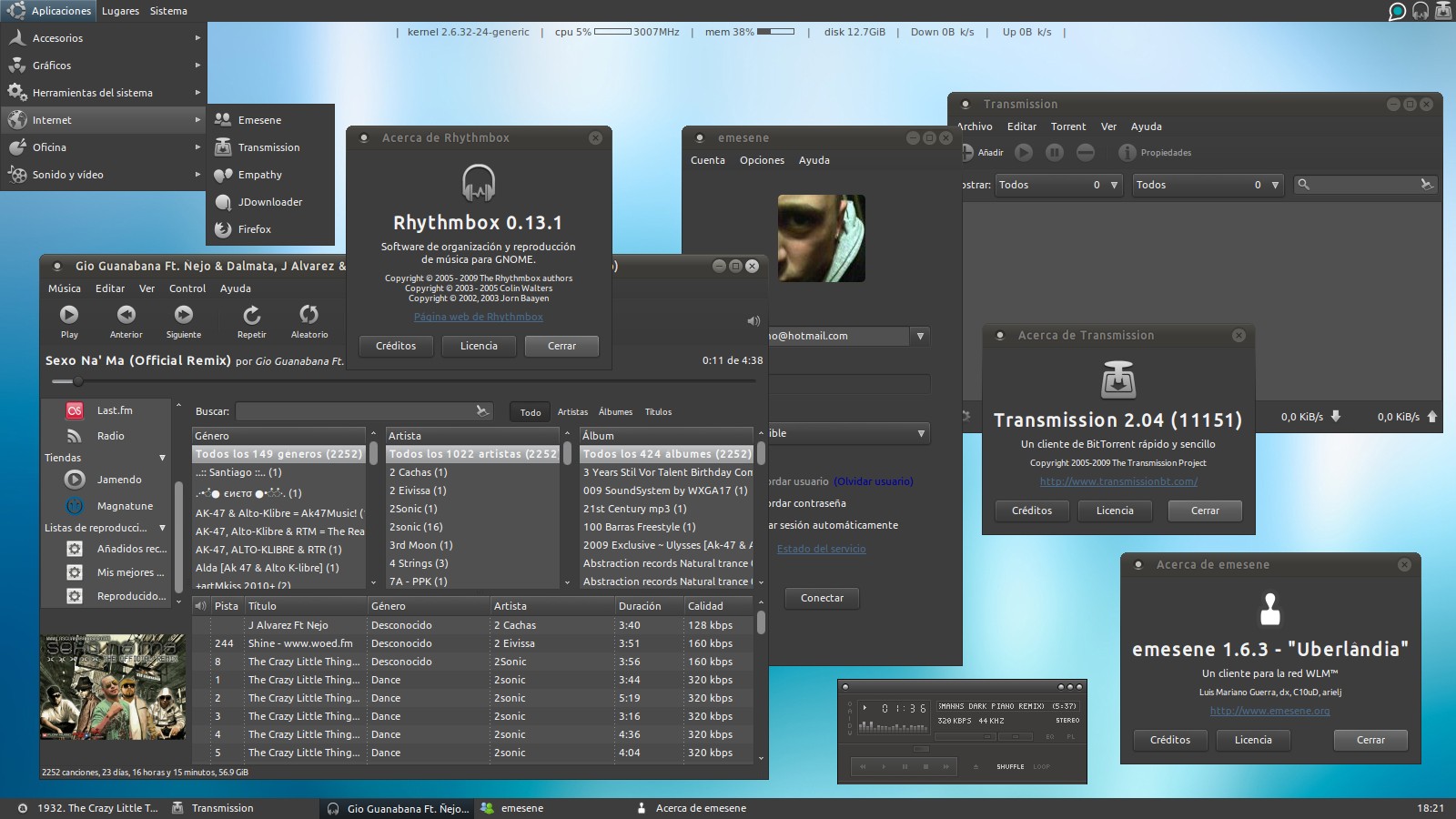Click the pause torrent icon in Transmission
Image resolution: width=1456 pixels, height=819 pixels.
point(1055,152)
